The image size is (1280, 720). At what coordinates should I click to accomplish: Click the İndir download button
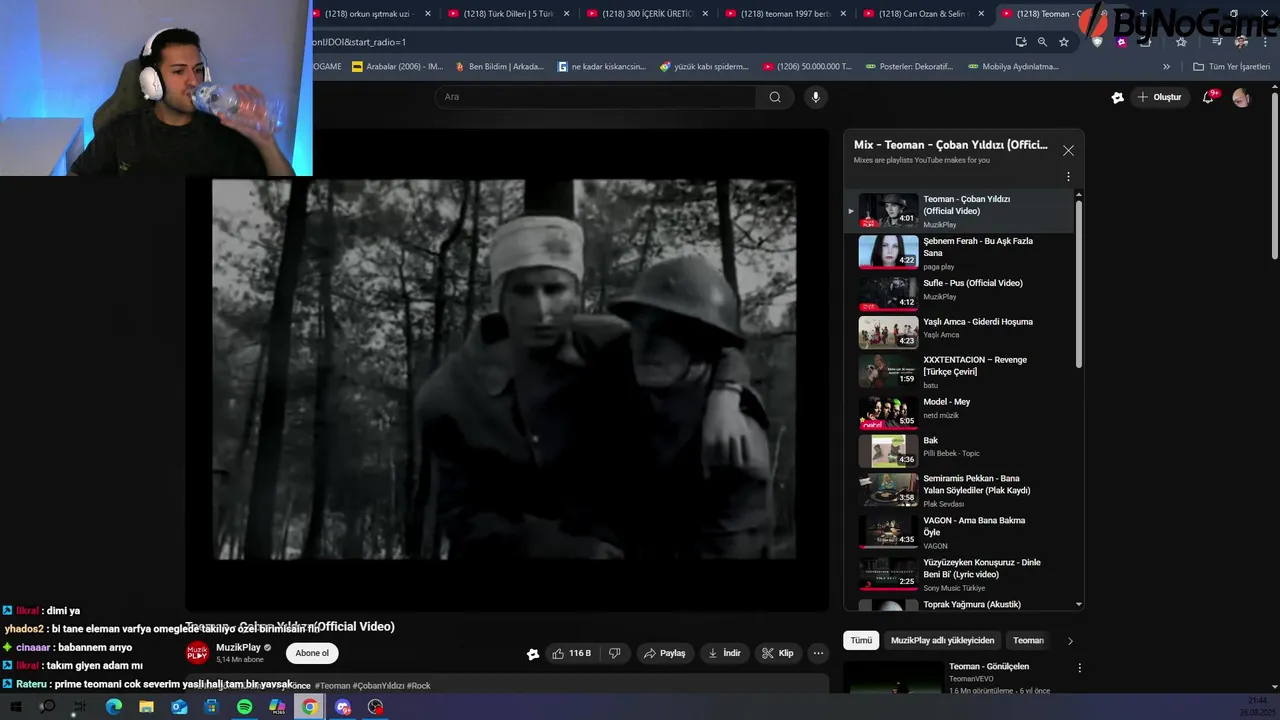pyautogui.click(x=724, y=653)
